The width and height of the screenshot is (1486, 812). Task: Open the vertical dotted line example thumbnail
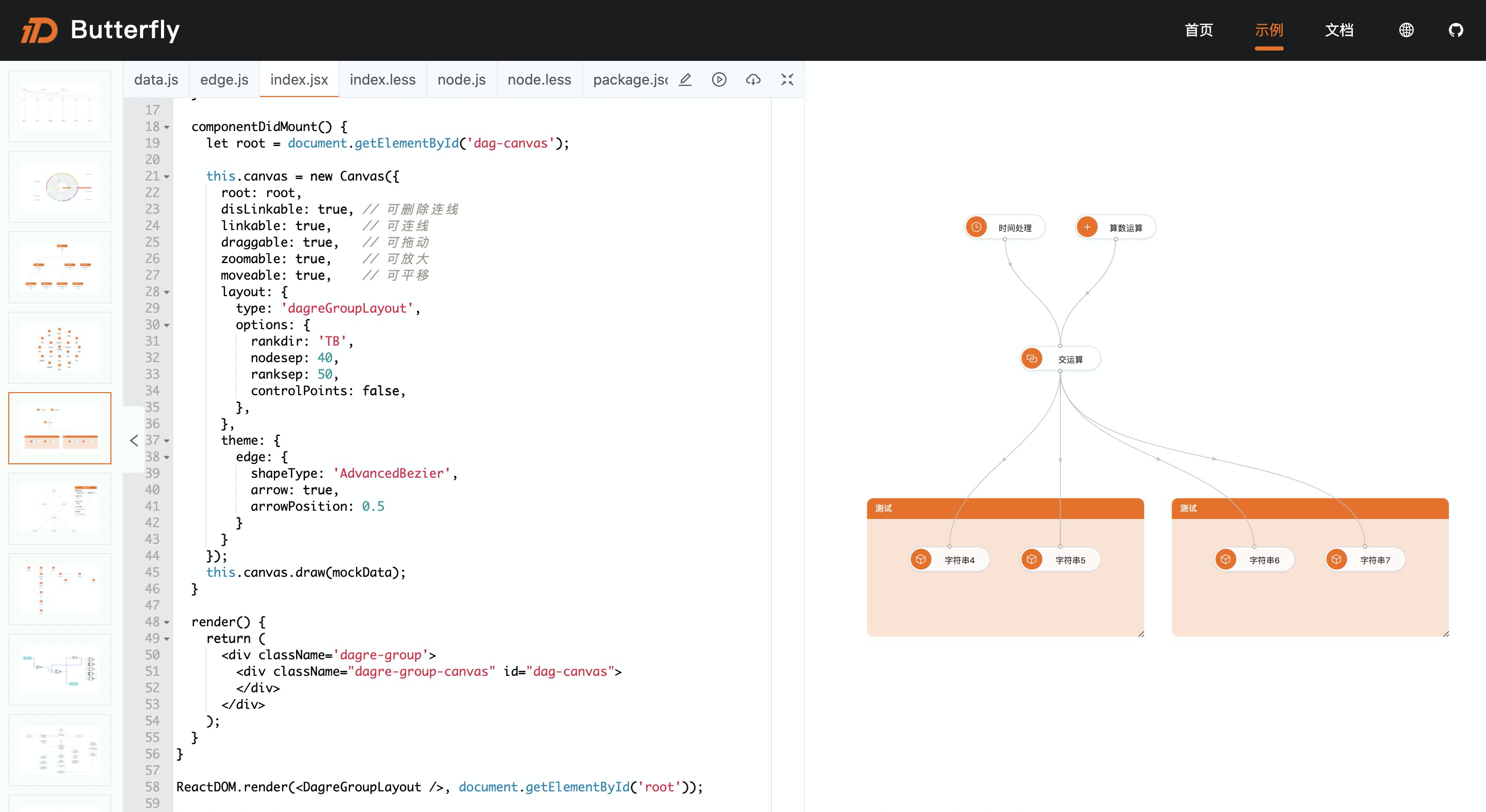60,589
